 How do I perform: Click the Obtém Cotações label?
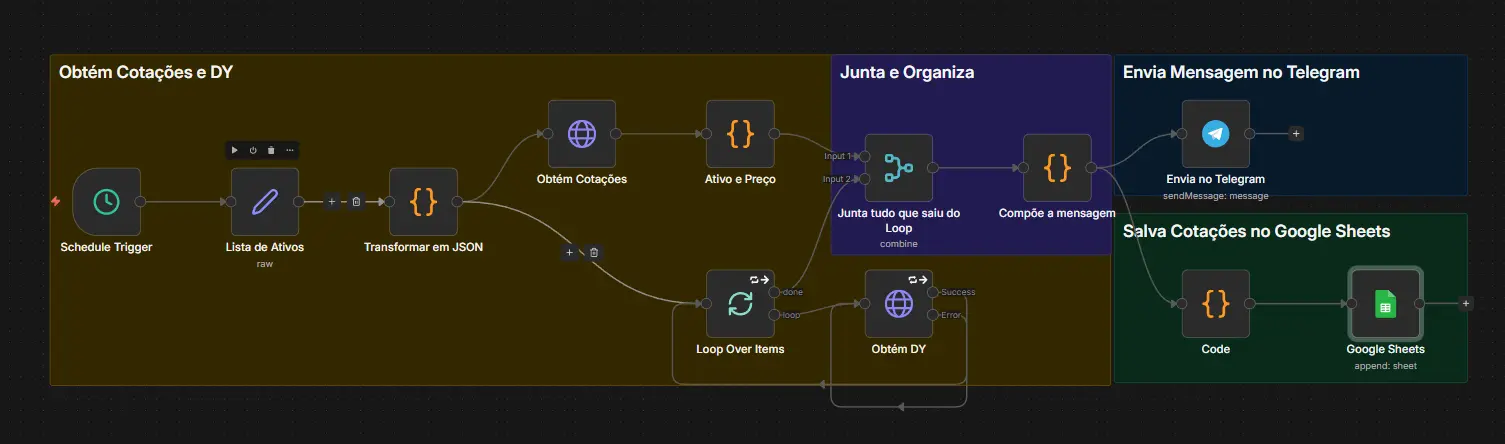tap(581, 179)
